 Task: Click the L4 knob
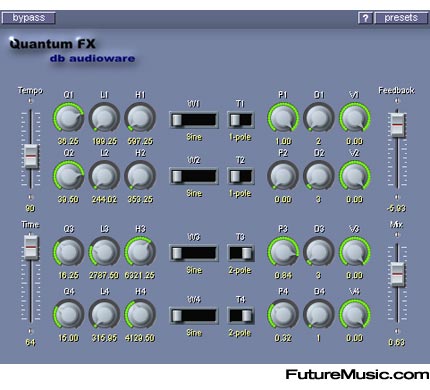tap(104, 315)
